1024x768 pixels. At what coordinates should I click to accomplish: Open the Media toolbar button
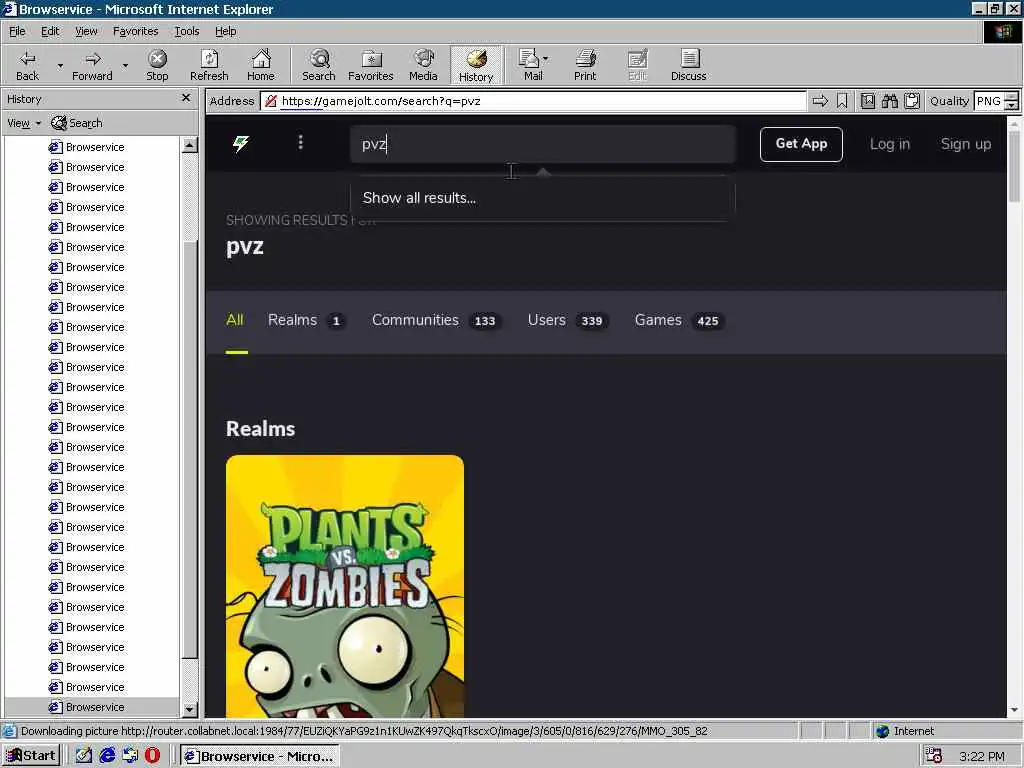tap(423, 65)
